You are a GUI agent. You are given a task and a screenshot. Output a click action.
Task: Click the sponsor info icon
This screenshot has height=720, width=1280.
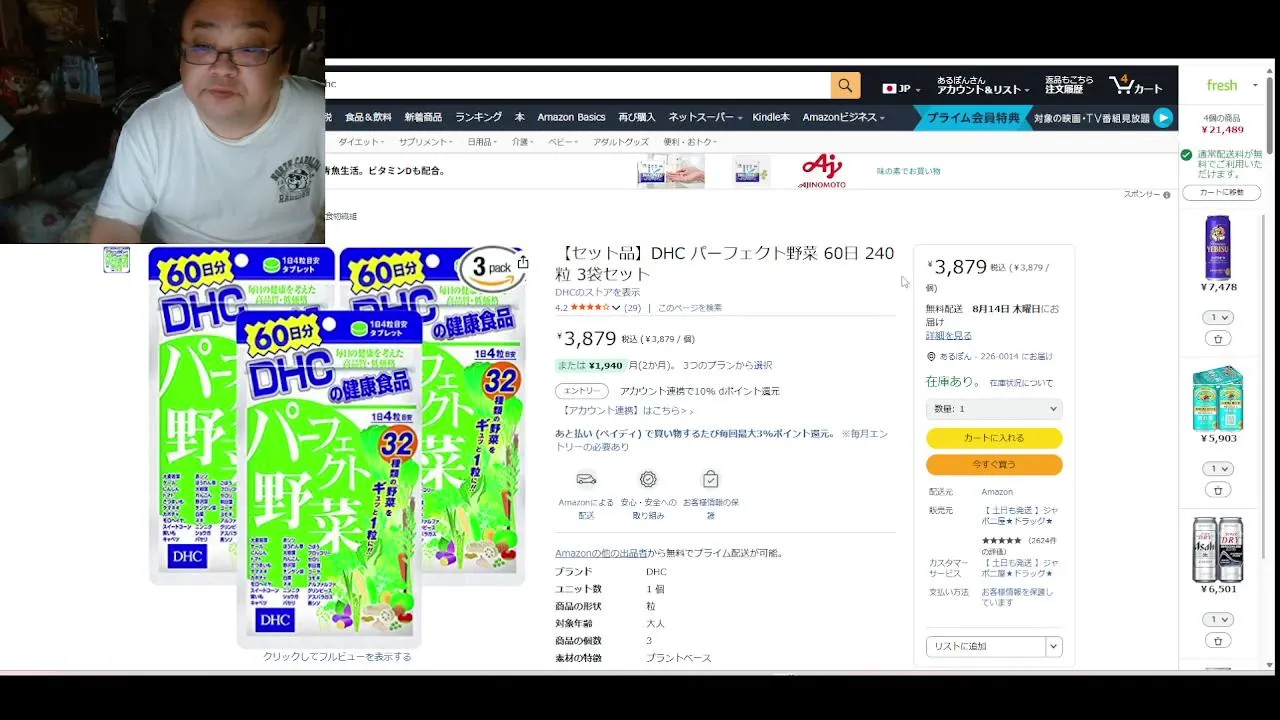(1166, 195)
